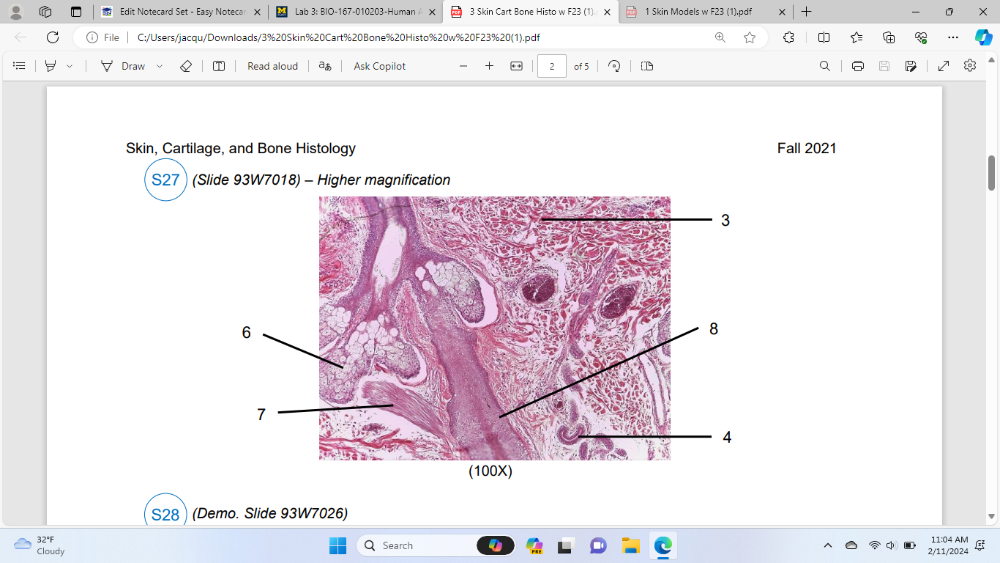Select the Erase tool
This screenshot has width=1000, height=563.
pyautogui.click(x=185, y=66)
